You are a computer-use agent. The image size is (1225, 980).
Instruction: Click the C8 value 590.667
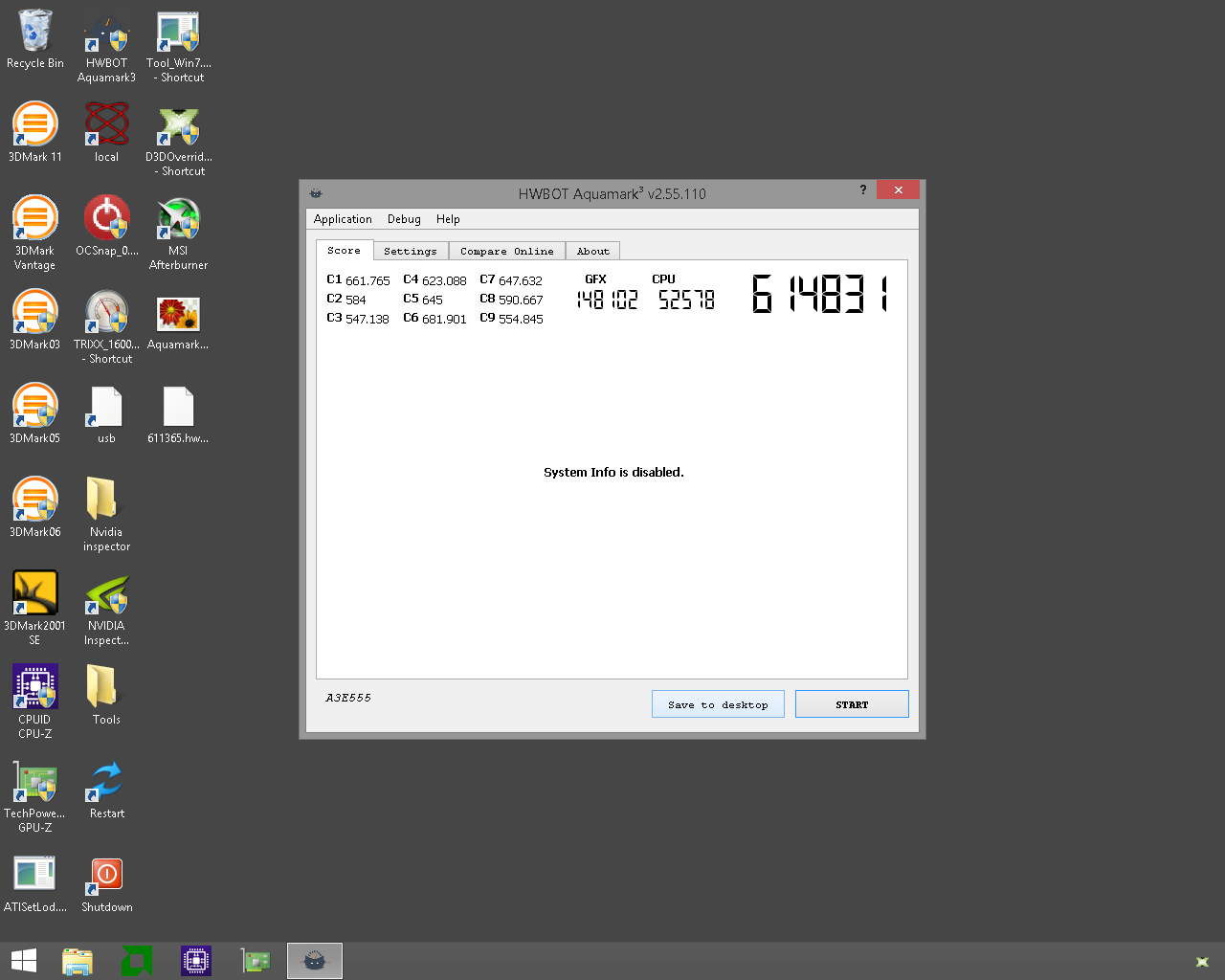click(521, 300)
